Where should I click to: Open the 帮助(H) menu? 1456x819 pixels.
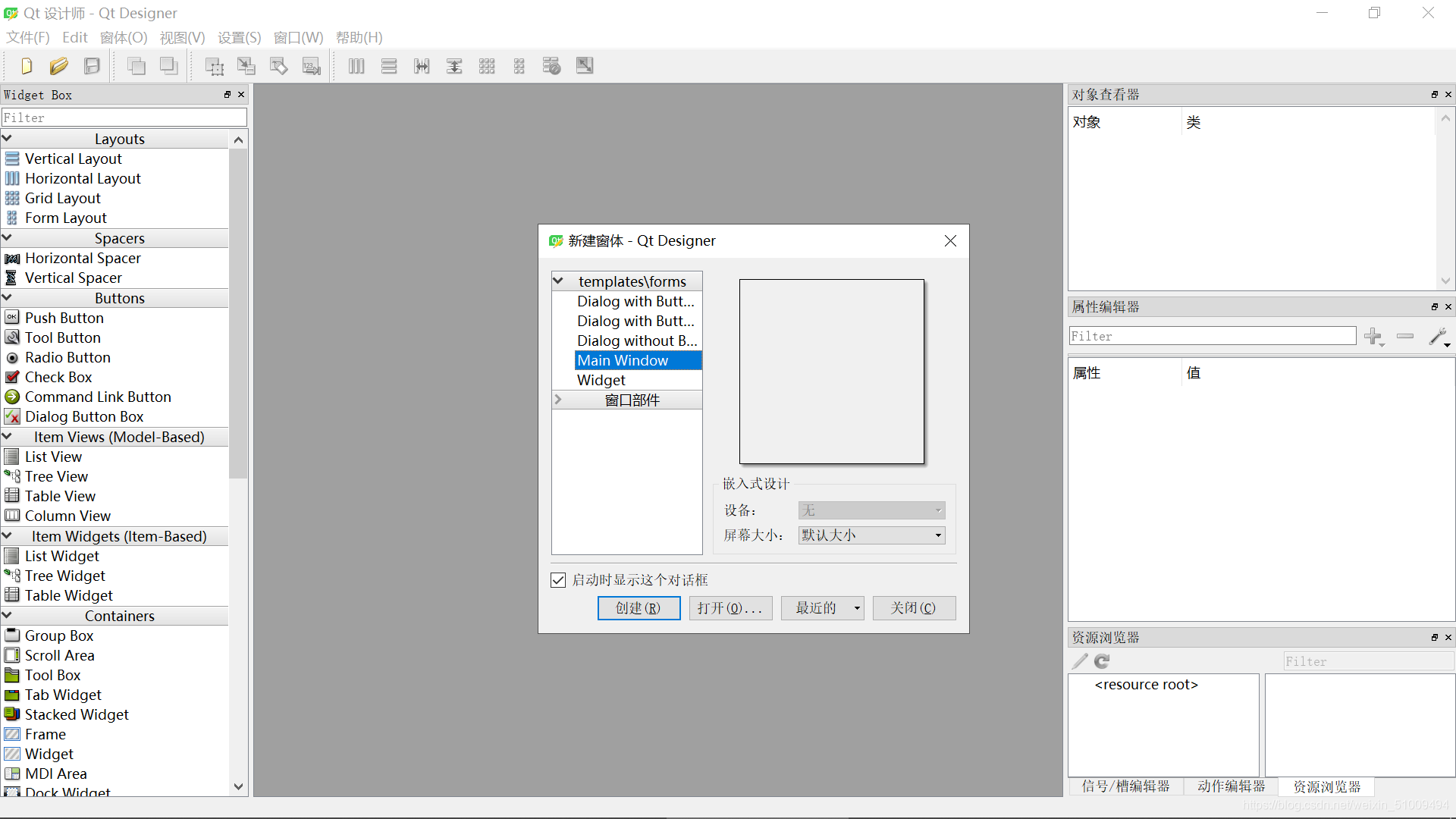[359, 38]
